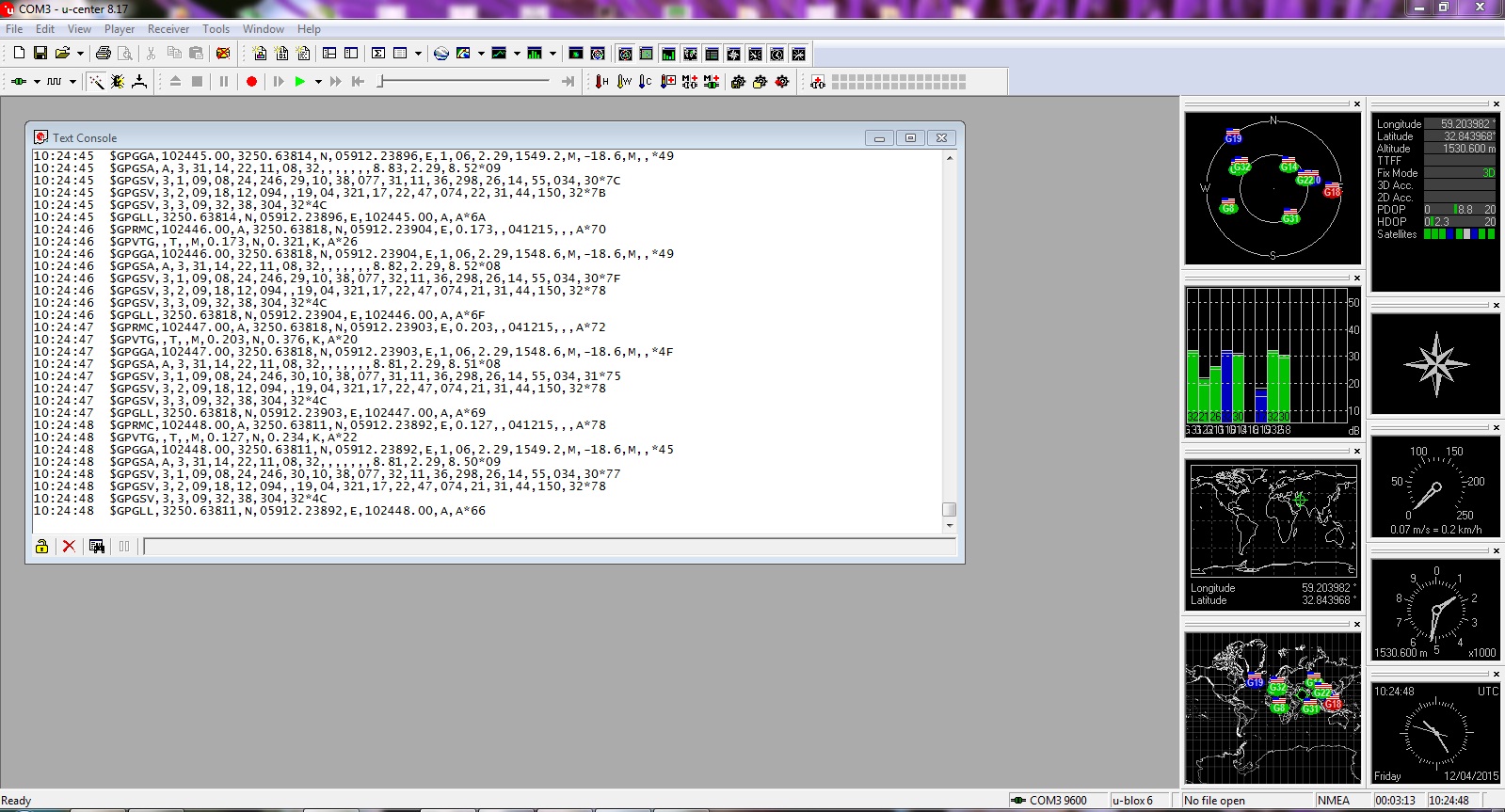This screenshot has width=1505, height=812.
Task: Click the red X clear icon in Text Console
Action: point(69,546)
